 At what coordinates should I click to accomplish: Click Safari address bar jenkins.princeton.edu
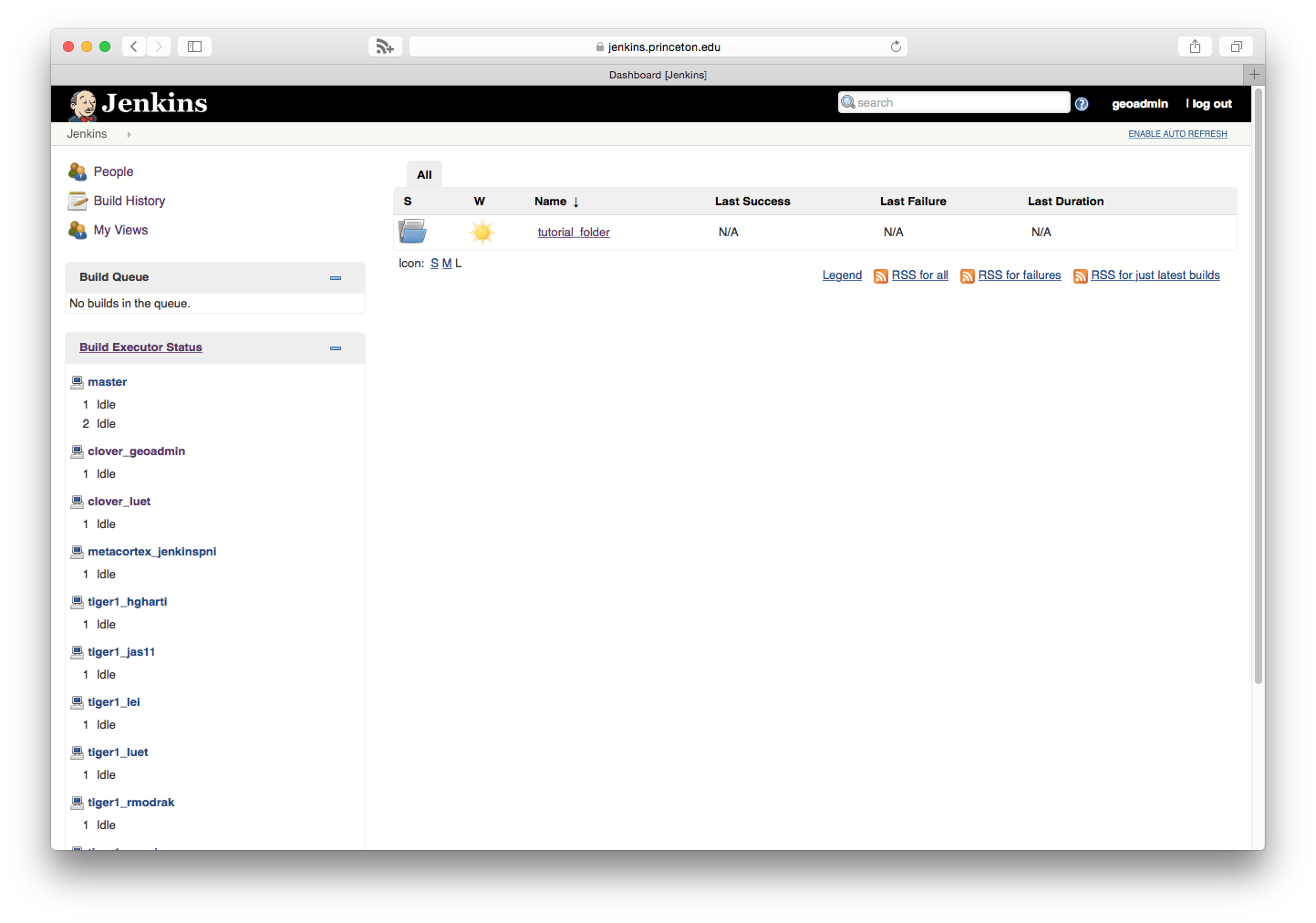[658, 47]
